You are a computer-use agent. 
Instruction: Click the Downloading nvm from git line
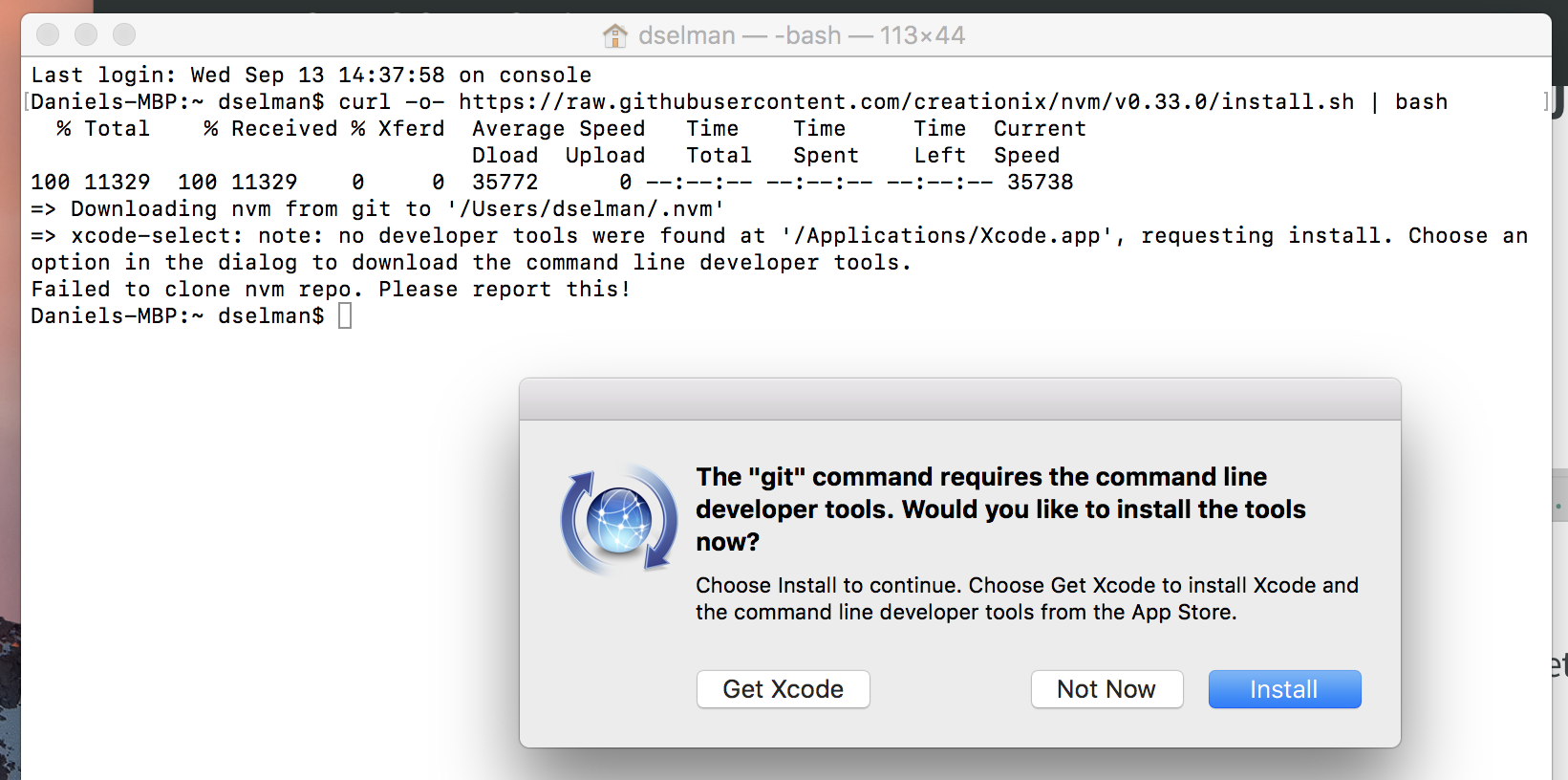[377, 208]
